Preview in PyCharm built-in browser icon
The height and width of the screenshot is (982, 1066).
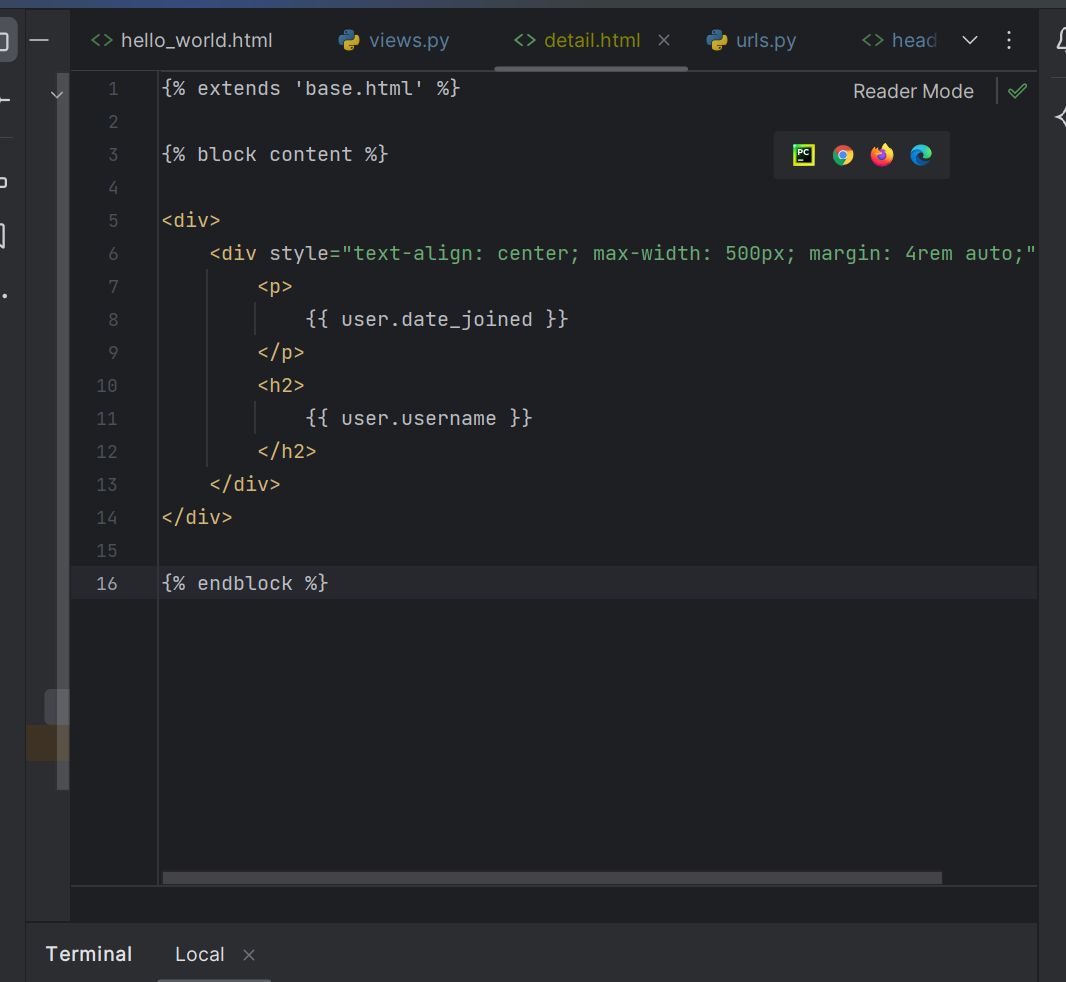(x=804, y=155)
